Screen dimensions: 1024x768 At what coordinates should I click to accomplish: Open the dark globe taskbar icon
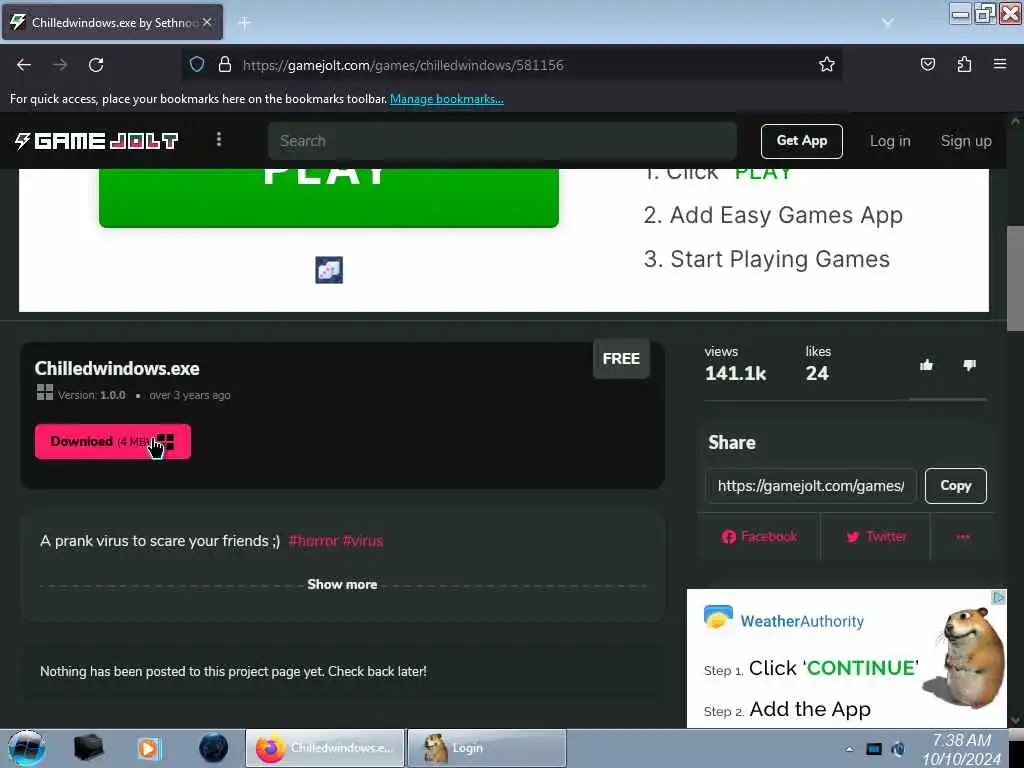pos(214,748)
